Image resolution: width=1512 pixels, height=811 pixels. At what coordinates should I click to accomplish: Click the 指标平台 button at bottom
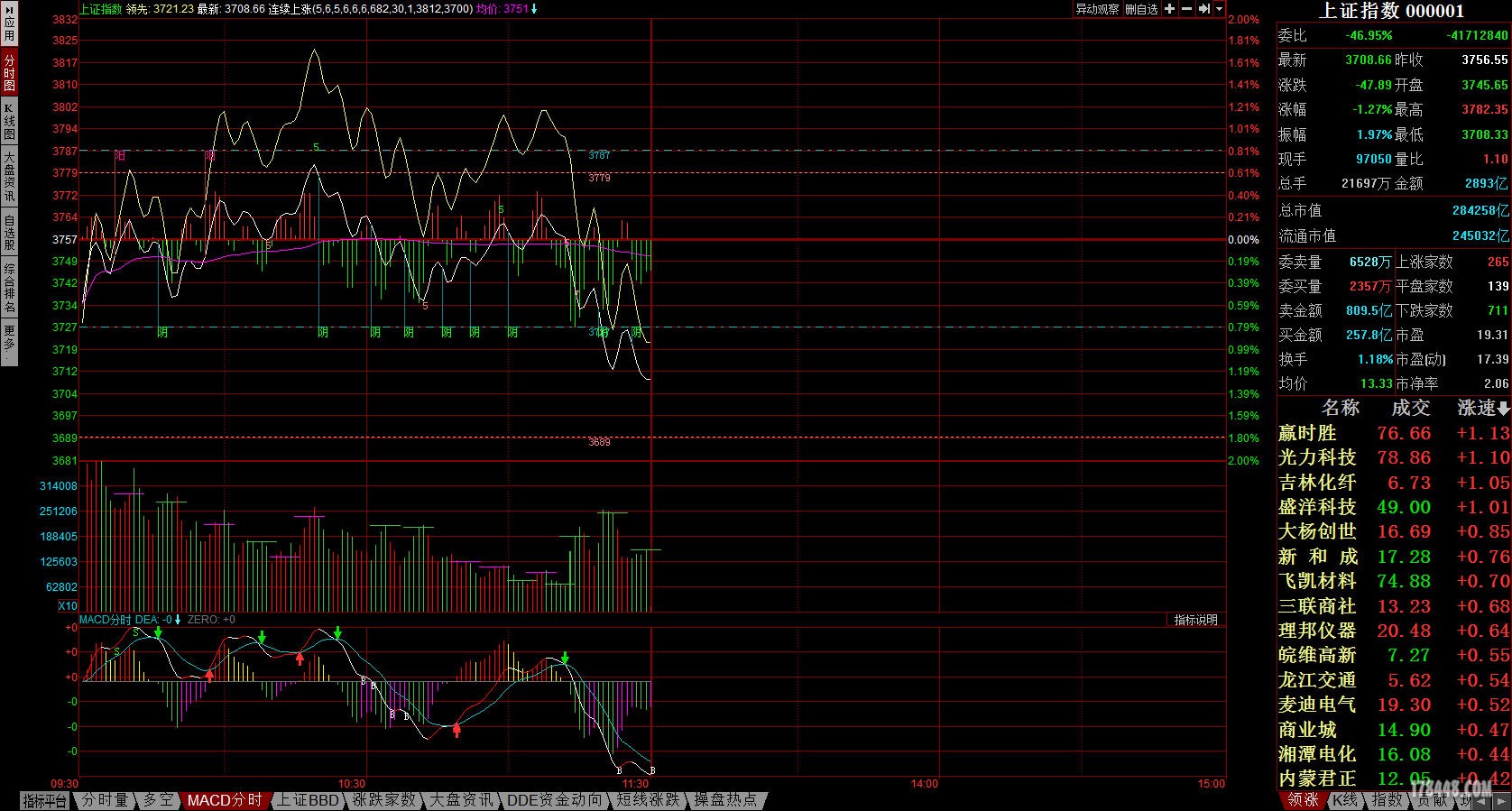[44, 801]
